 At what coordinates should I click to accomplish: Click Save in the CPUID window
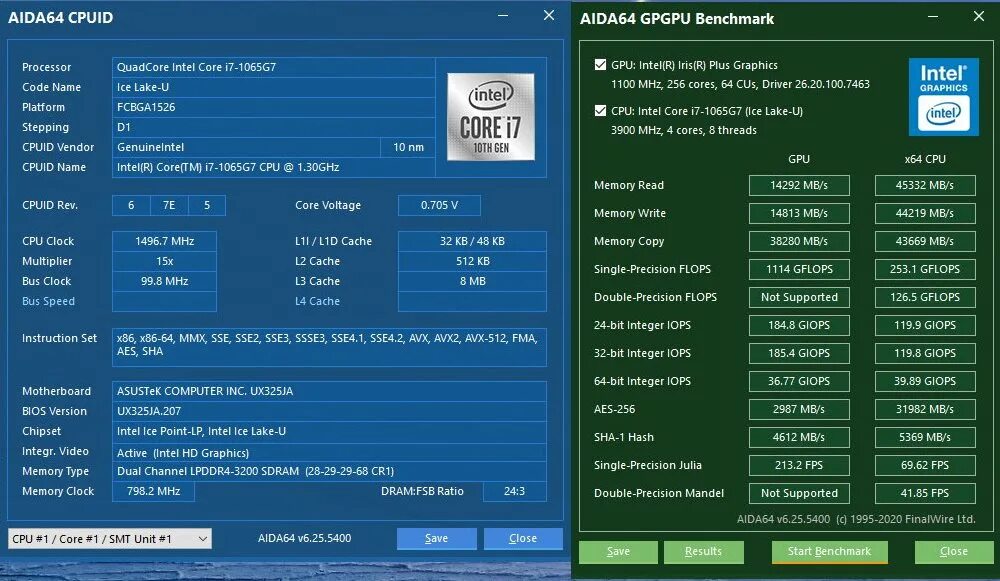pyautogui.click(x=436, y=538)
